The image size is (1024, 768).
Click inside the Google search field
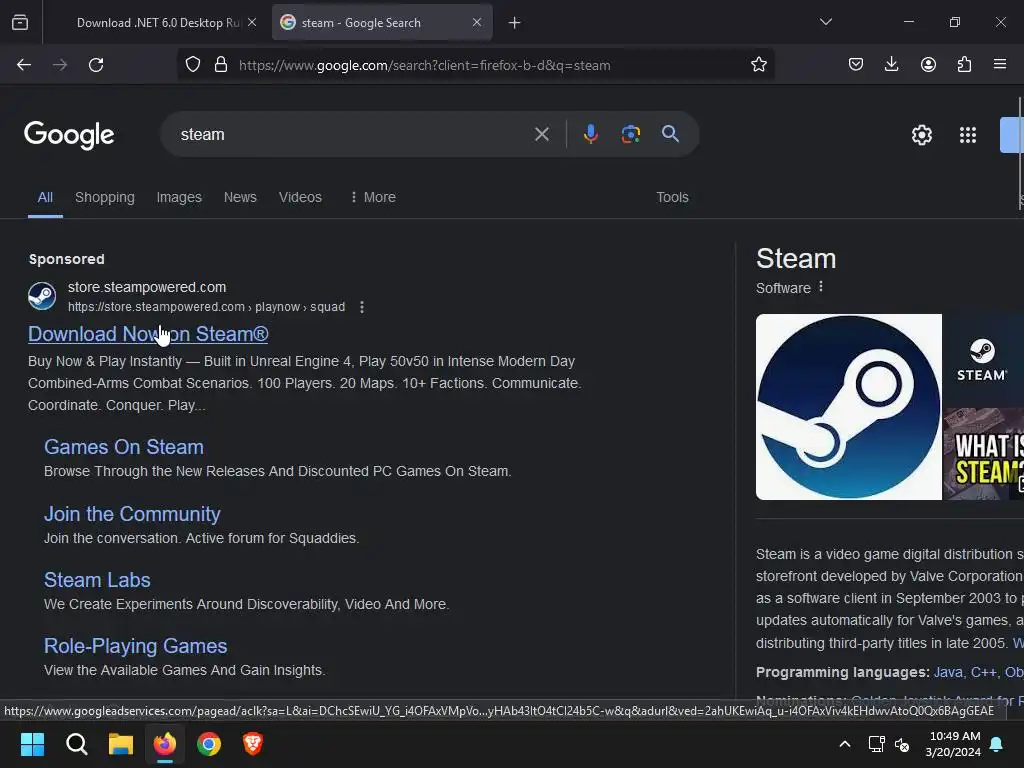pyautogui.click(x=353, y=135)
